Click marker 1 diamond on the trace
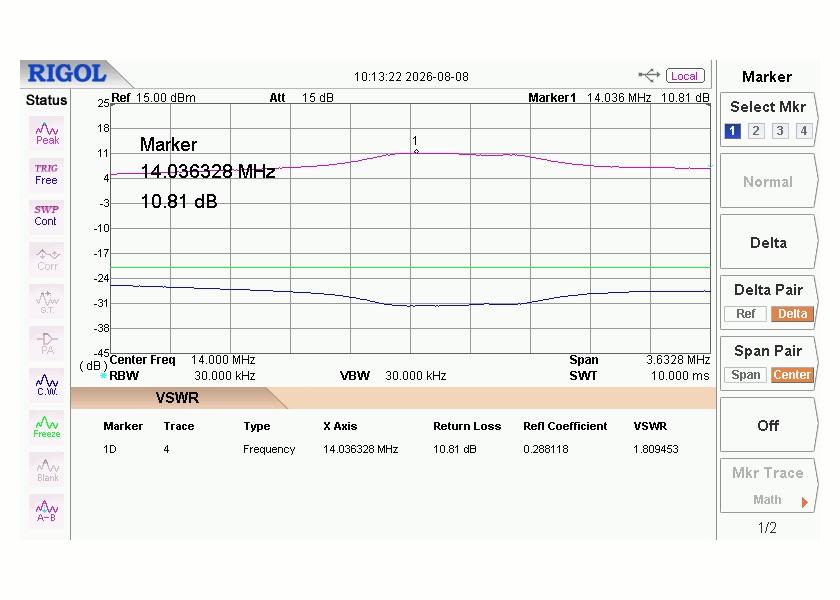 416,152
